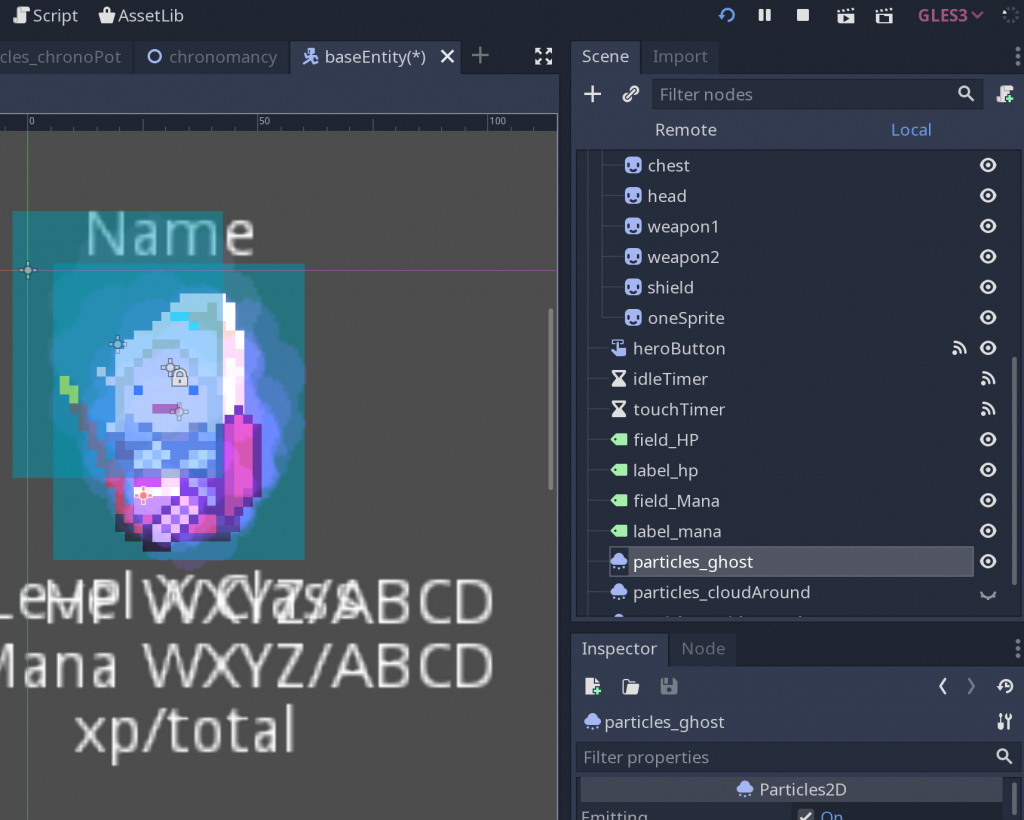Play the current scene clapperboard icon

(x=845, y=15)
